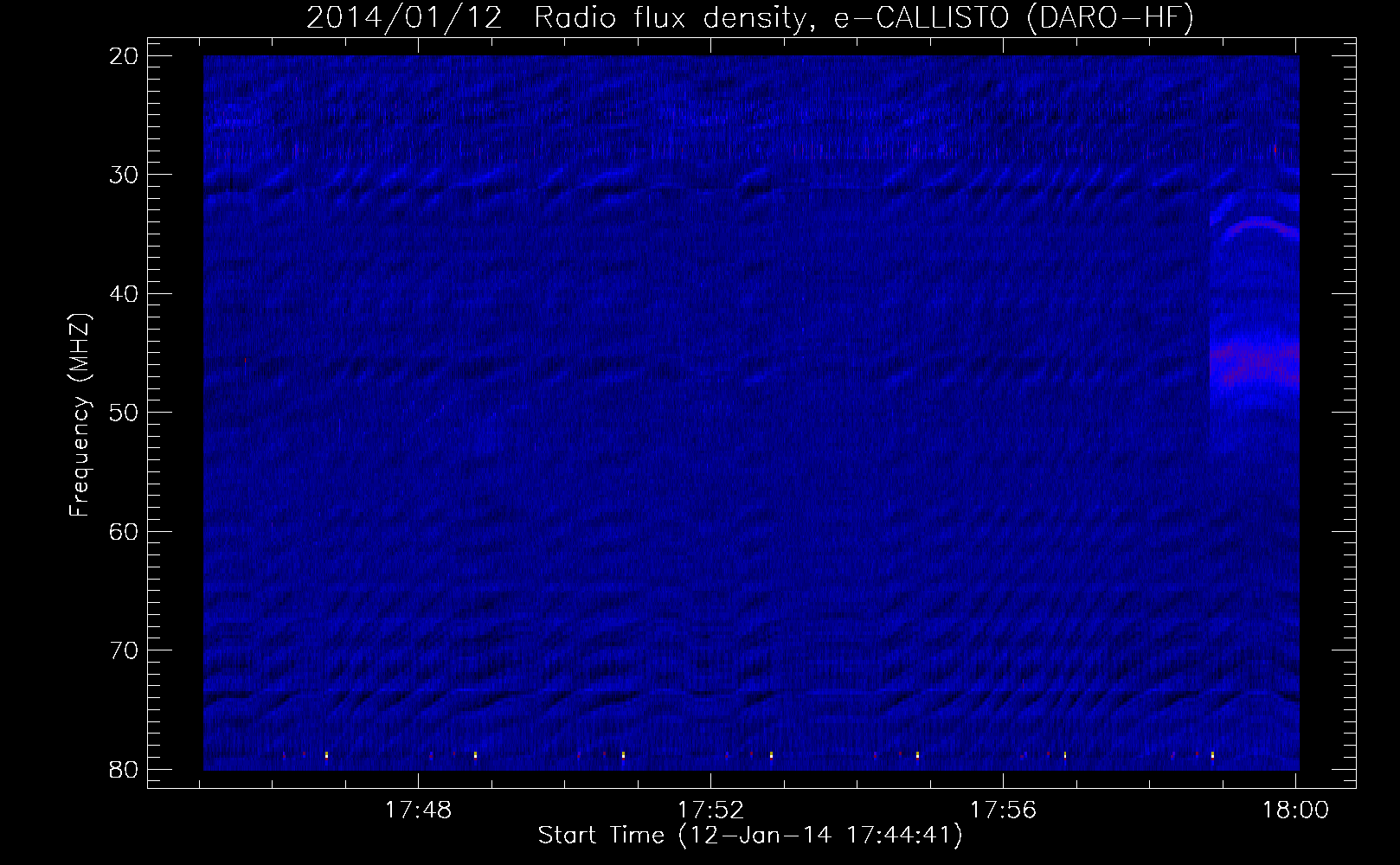Click the 60 MHz frequency tick label
The height and width of the screenshot is (865, 1400).
124,531
